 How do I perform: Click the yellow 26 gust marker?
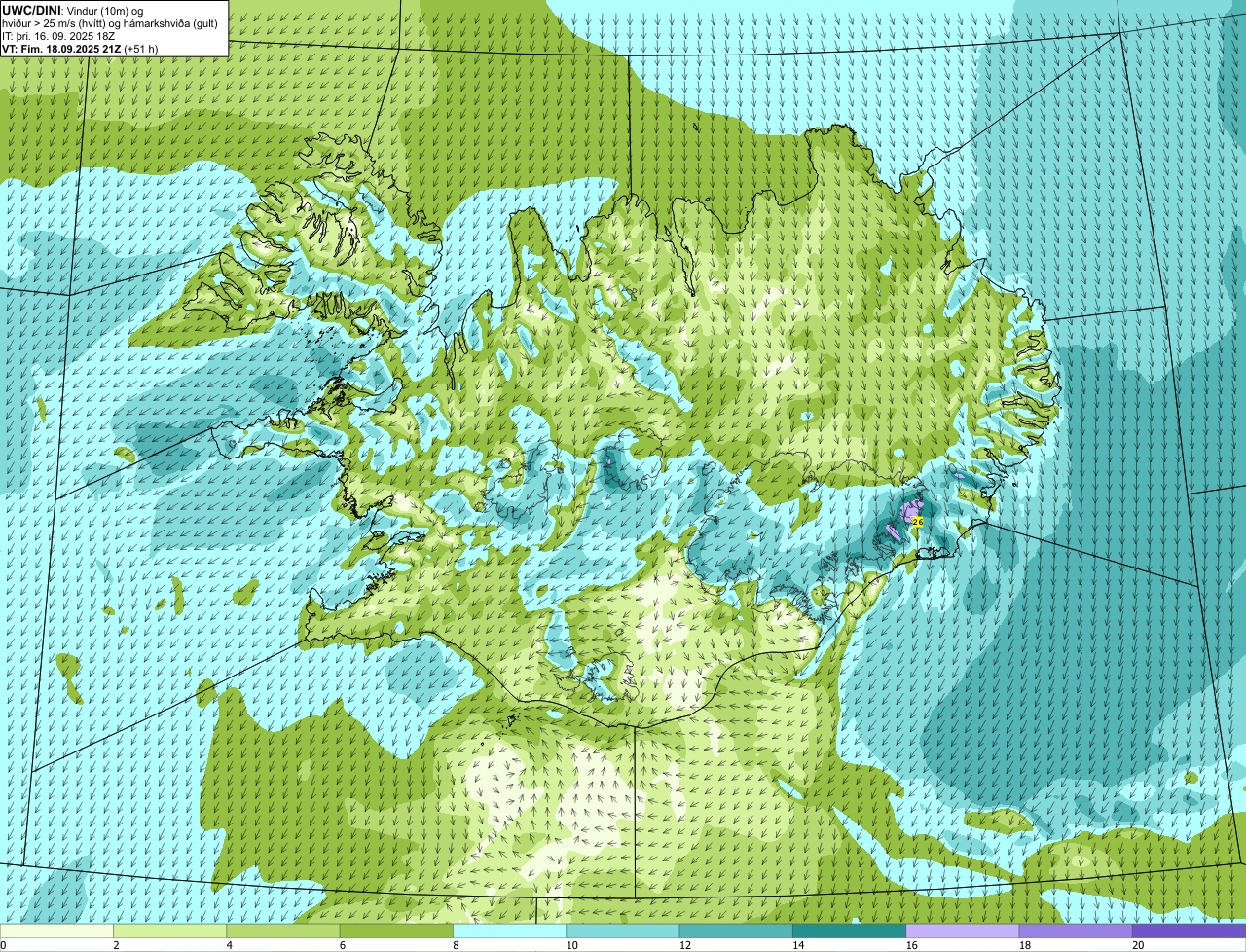click(x=917, y=522)
